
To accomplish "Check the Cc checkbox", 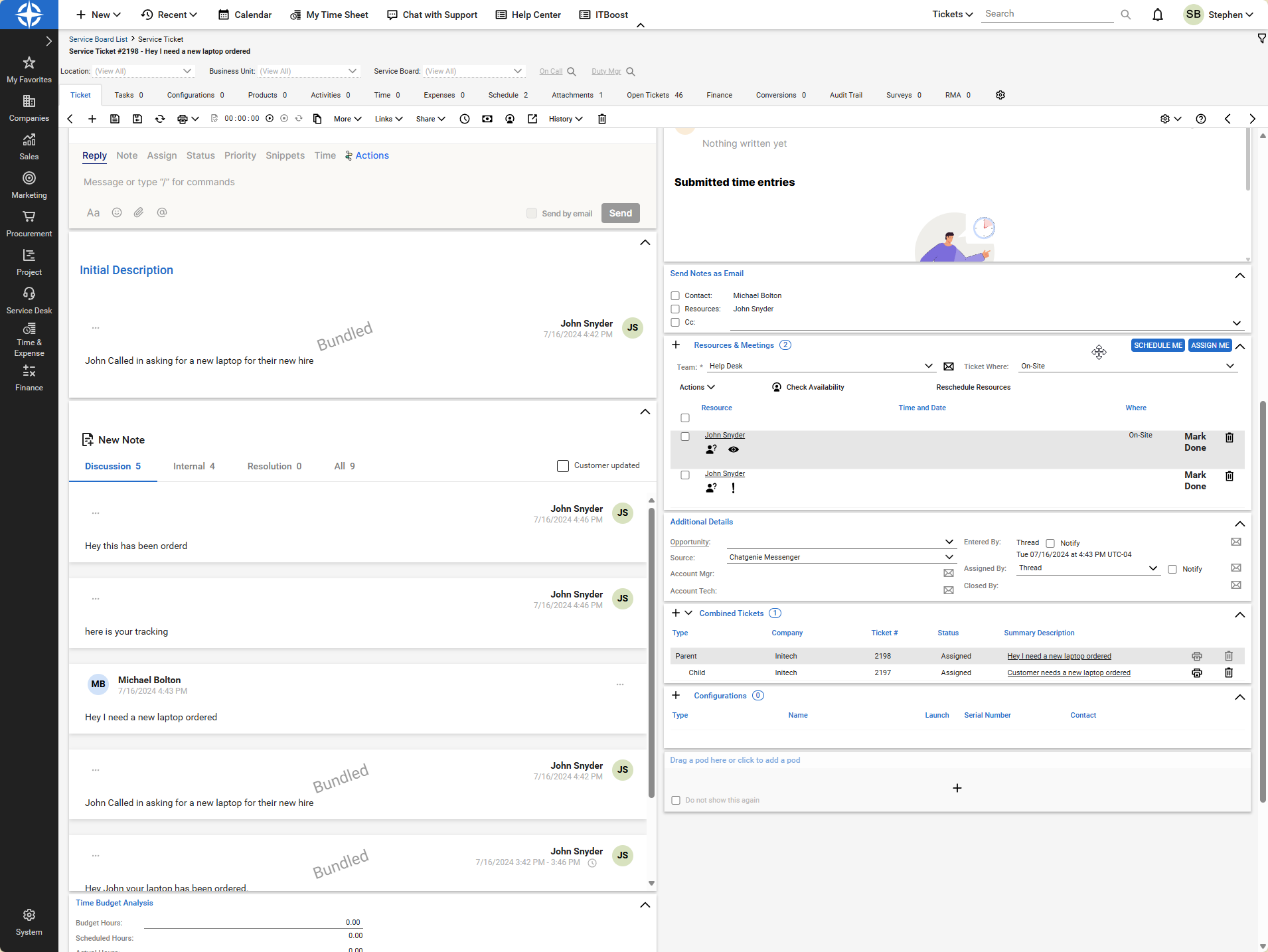I will (675, 322).
